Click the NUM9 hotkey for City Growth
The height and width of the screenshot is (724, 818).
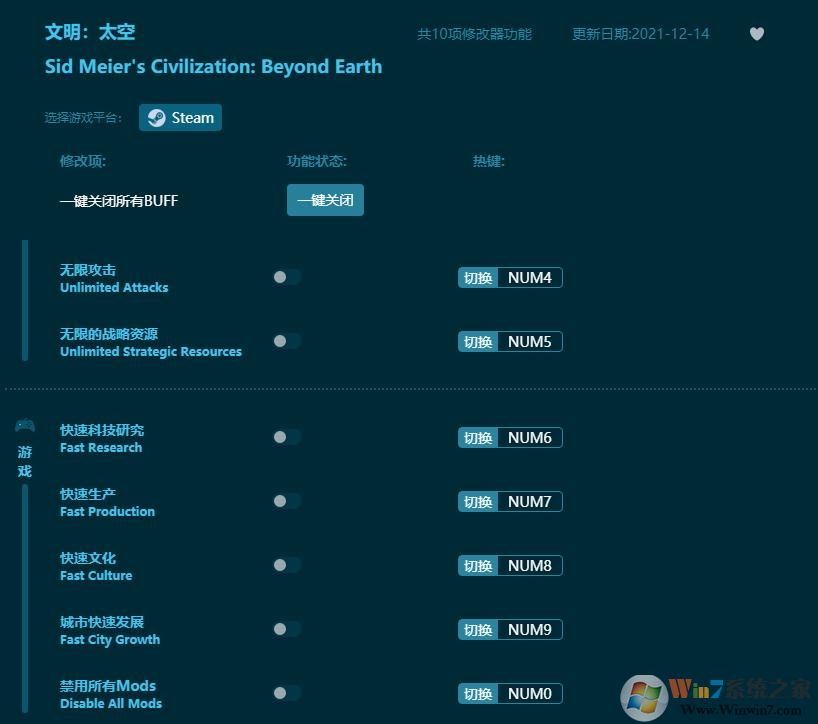pyautogui.click(x=510, y=629)
